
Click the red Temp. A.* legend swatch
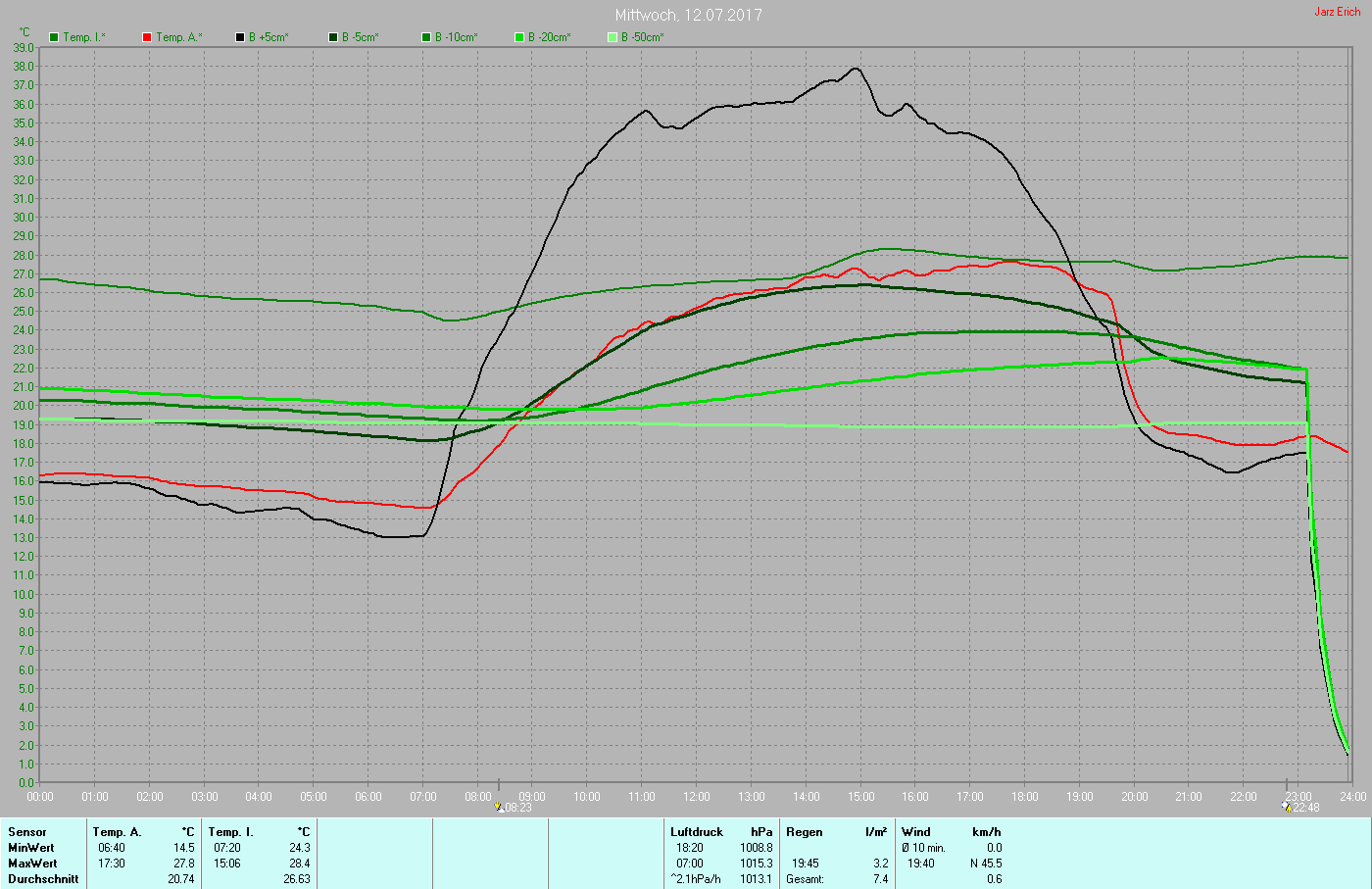(x=147, y=37)
